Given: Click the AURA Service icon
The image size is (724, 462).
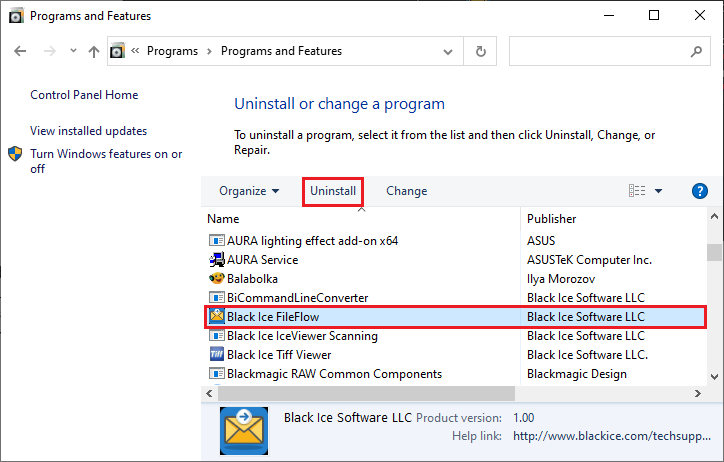Looking at the screenshot, I should (x=217, y=260).
